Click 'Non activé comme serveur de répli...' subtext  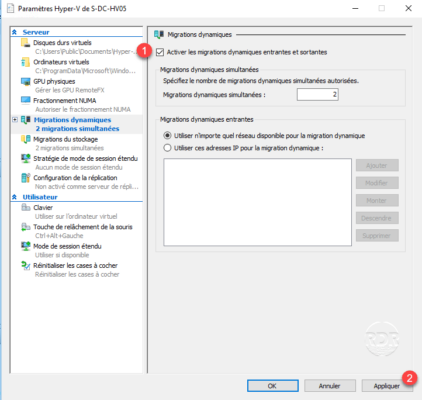point(87,187)
